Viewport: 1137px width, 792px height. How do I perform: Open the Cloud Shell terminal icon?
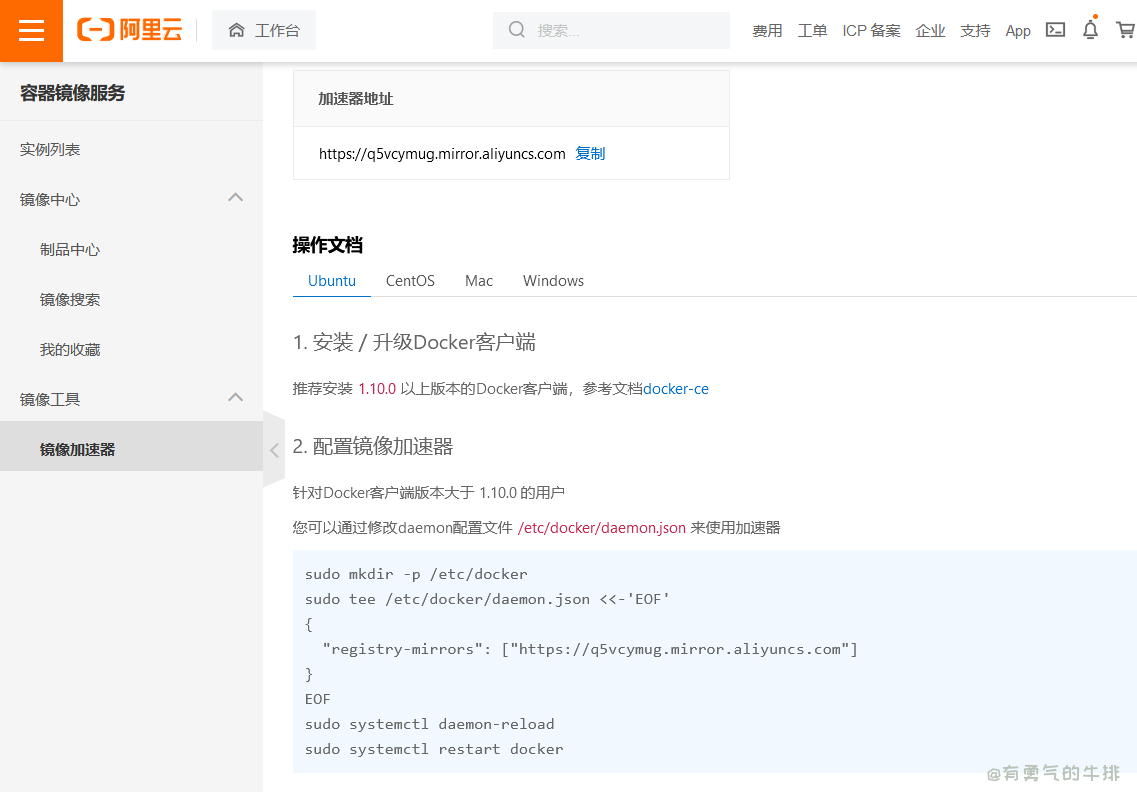pos(1055,30)
